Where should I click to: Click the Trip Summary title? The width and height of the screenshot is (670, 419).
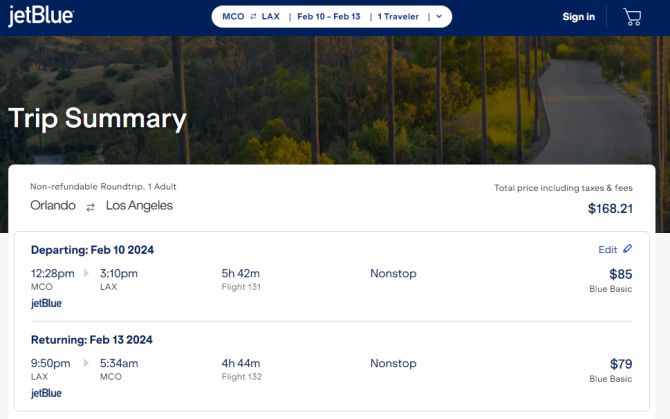click(x=97, y=119)
